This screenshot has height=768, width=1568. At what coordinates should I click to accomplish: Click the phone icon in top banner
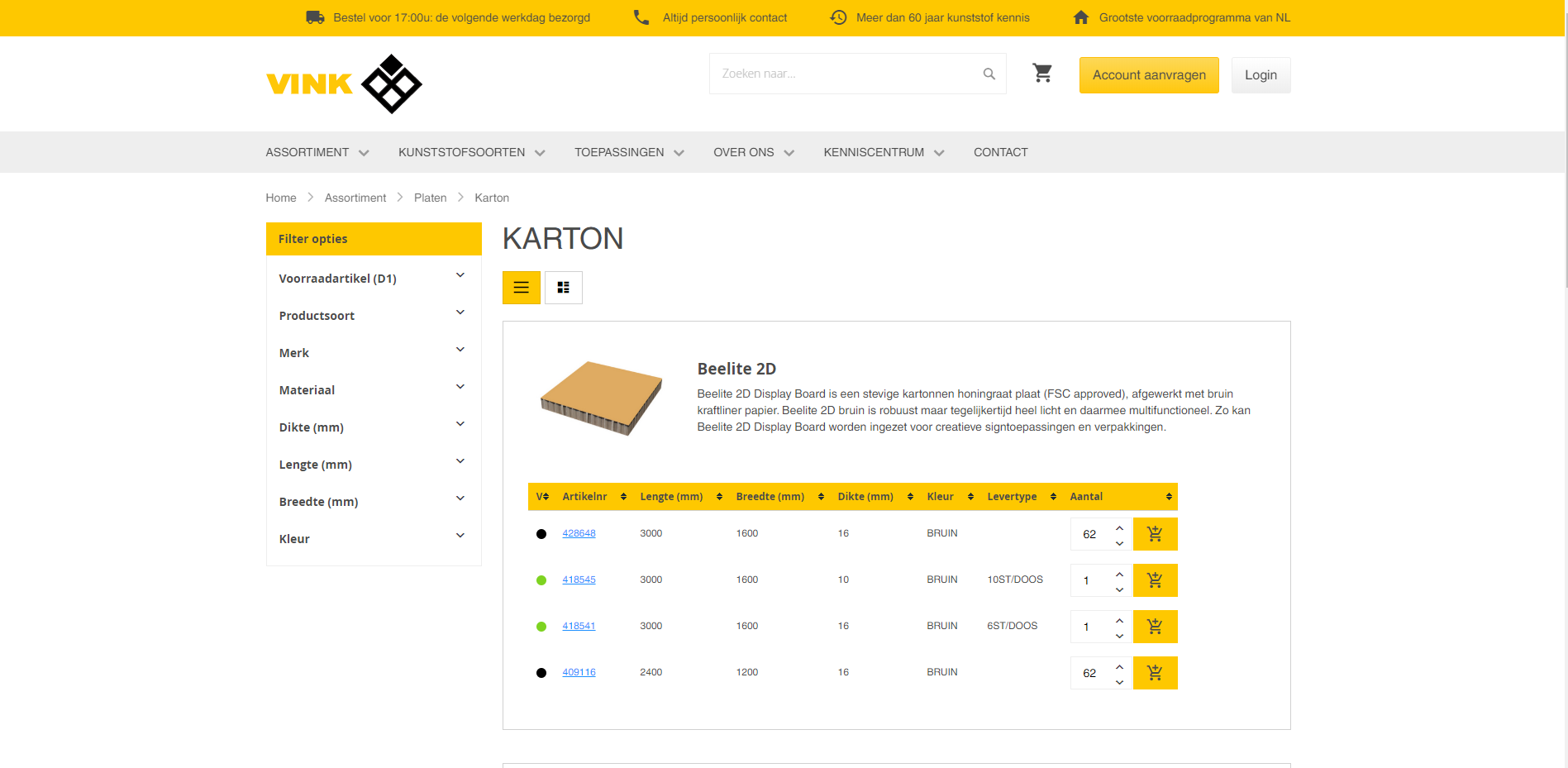pyautogui.click(x=641, y=17)
